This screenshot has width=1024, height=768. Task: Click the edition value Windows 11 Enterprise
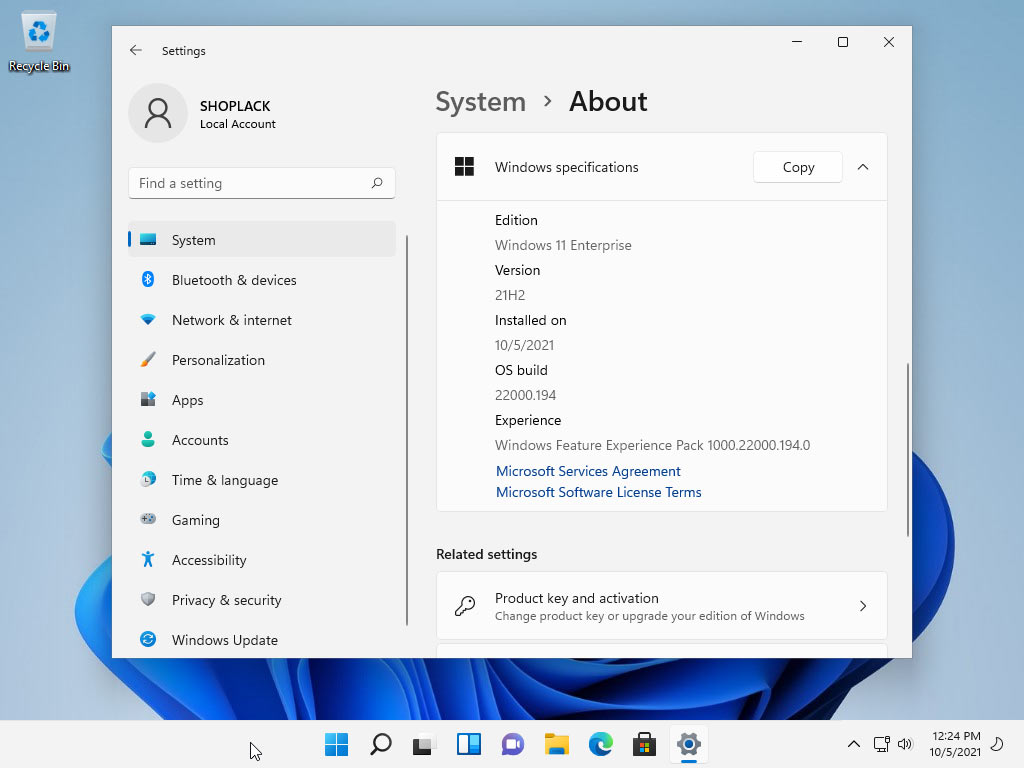click(563, 245)
